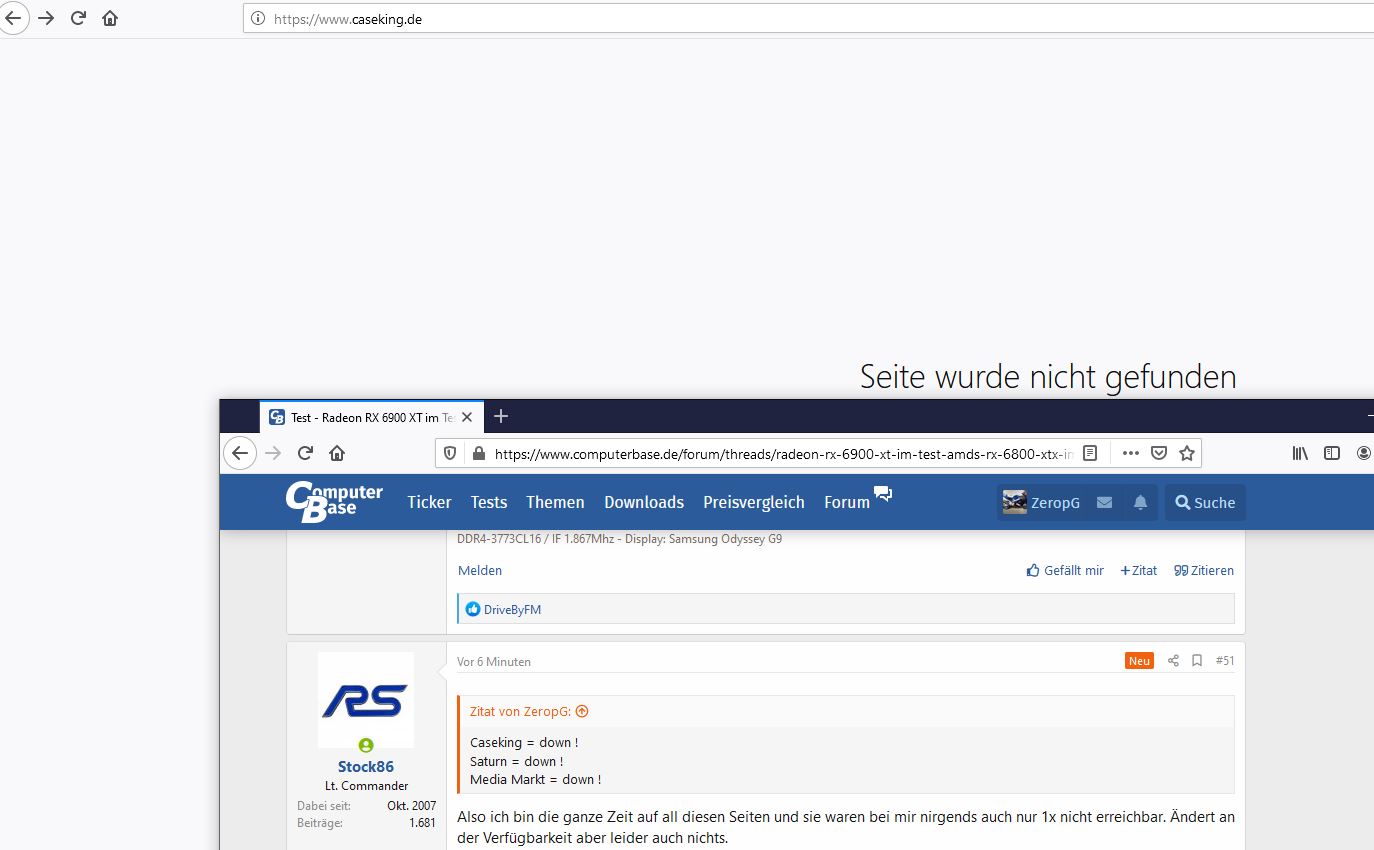This screenshot has height=850, width=1374.
Task: Open the Ticker menu item
Action: tap(429, 502)
